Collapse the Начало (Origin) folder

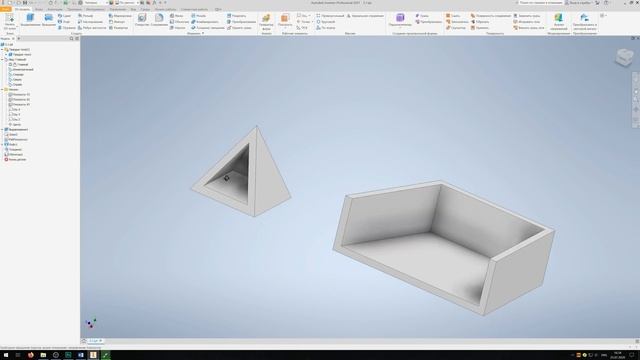2,89
